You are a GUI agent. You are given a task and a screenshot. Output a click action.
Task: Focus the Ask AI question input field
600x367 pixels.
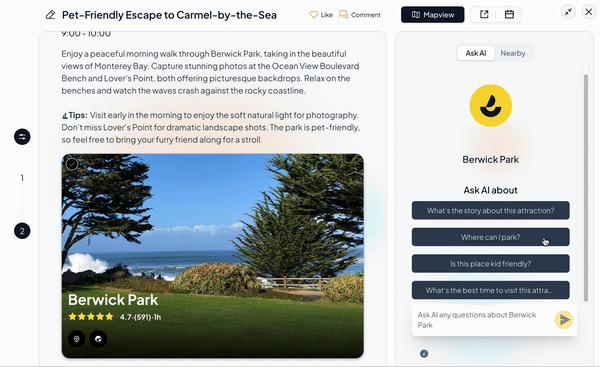tap(483, 320)
